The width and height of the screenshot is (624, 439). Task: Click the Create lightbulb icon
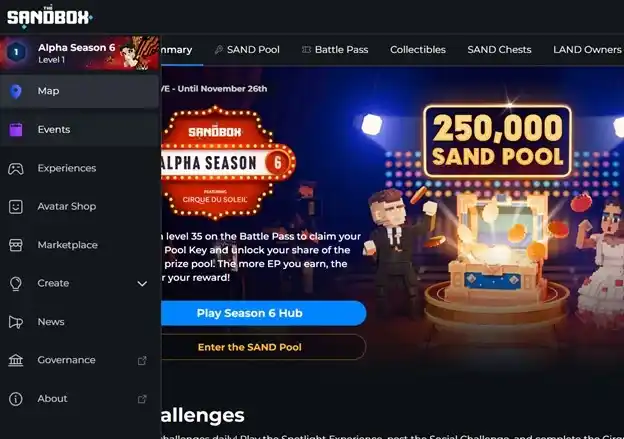[x=16, y=283]
